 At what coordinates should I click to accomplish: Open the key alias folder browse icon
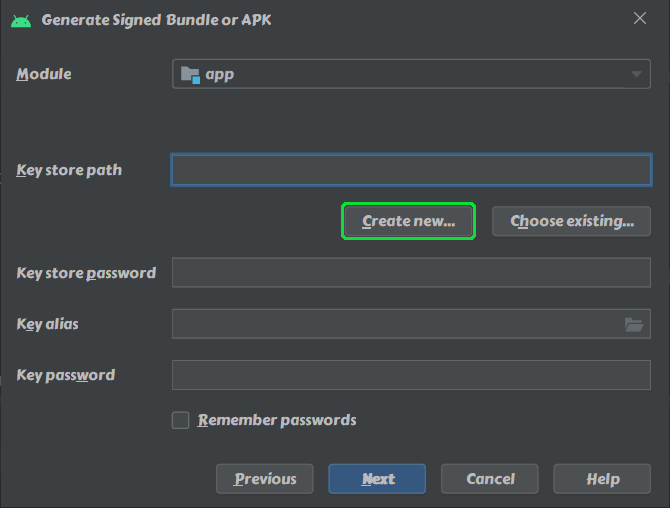(634, 325)
